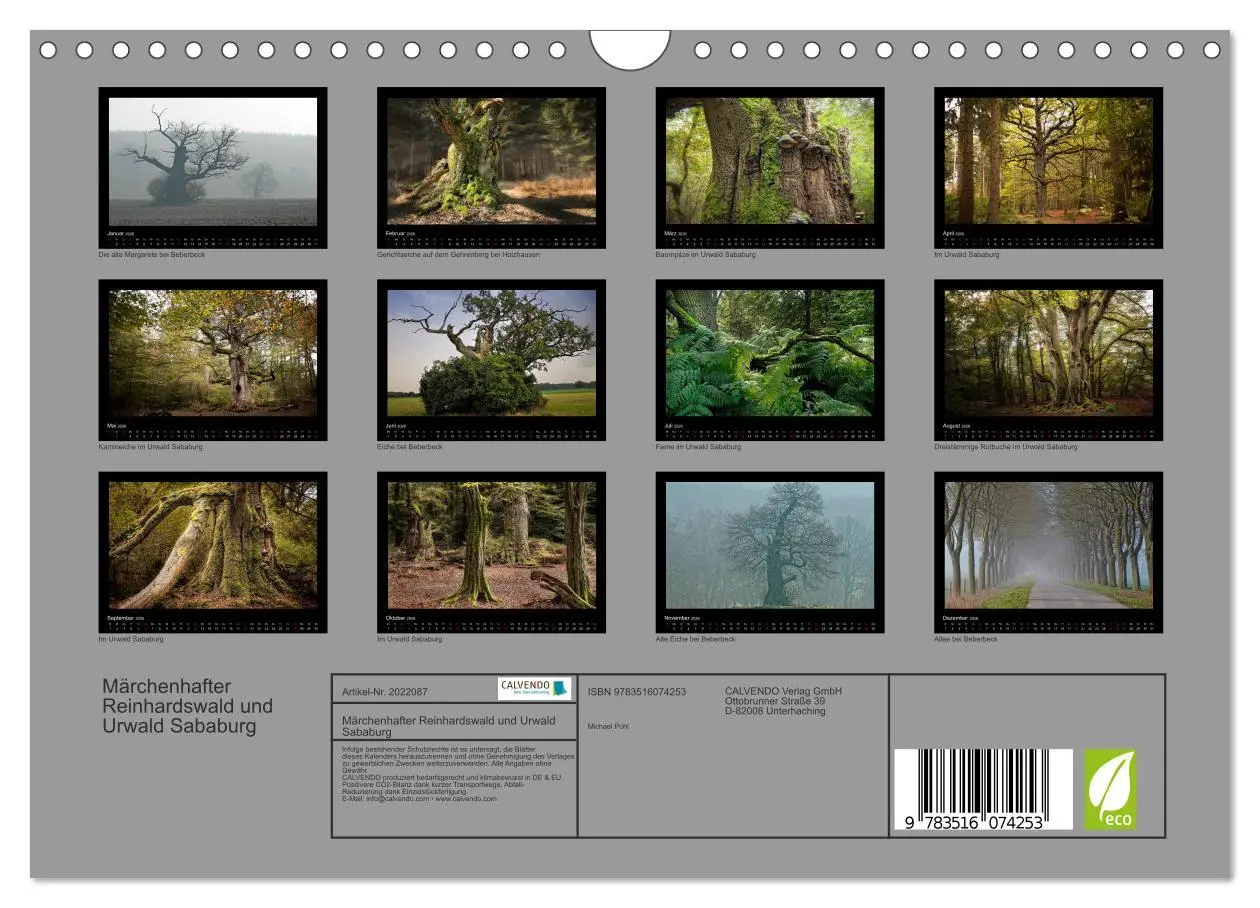Open the September mossy trunk photo
The image size is (1260, 908).
coord(213,545)
